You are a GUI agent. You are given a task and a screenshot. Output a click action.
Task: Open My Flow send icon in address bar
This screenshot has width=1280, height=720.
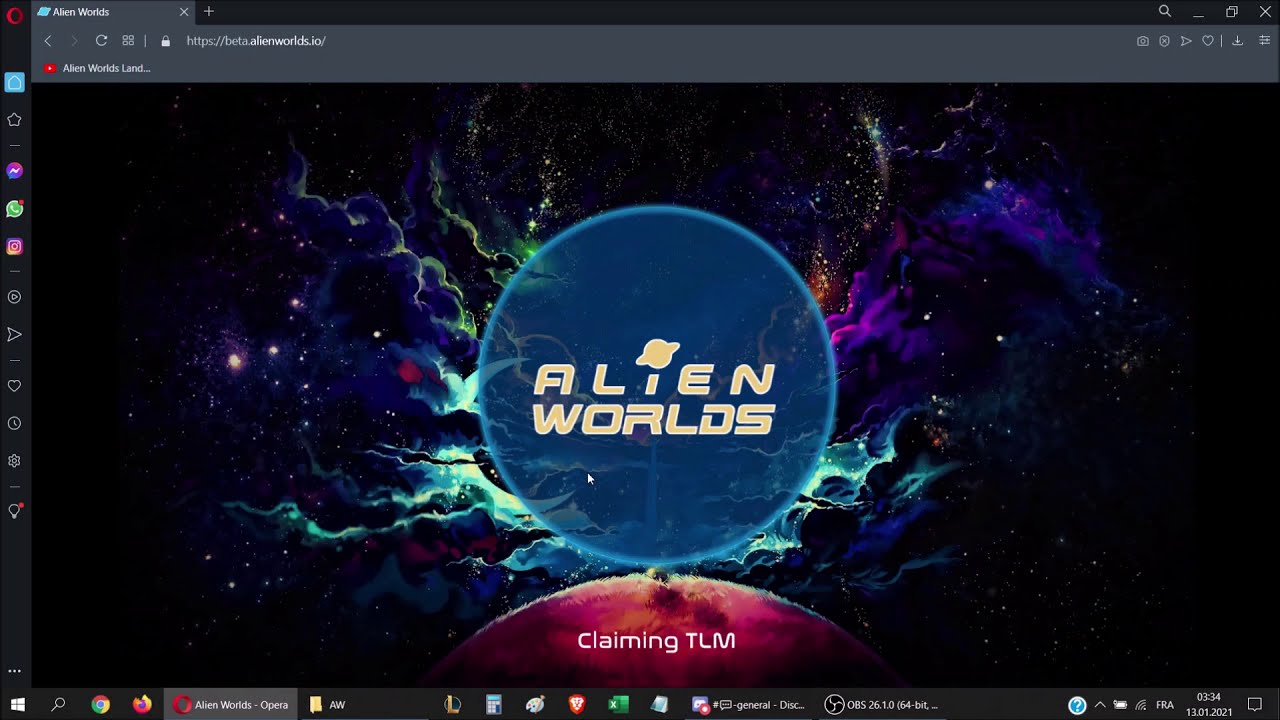(x=1186, y=41)
